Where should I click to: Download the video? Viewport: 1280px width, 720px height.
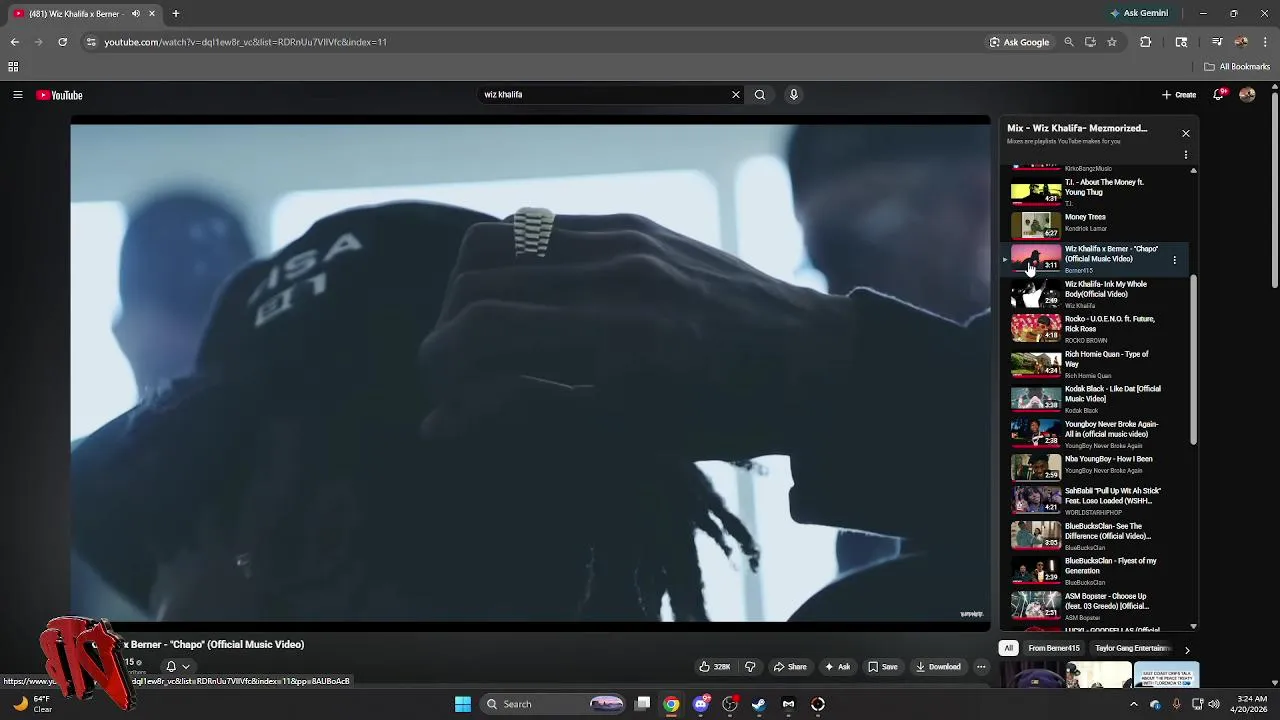pyautogui.click(x=938, y=667)
